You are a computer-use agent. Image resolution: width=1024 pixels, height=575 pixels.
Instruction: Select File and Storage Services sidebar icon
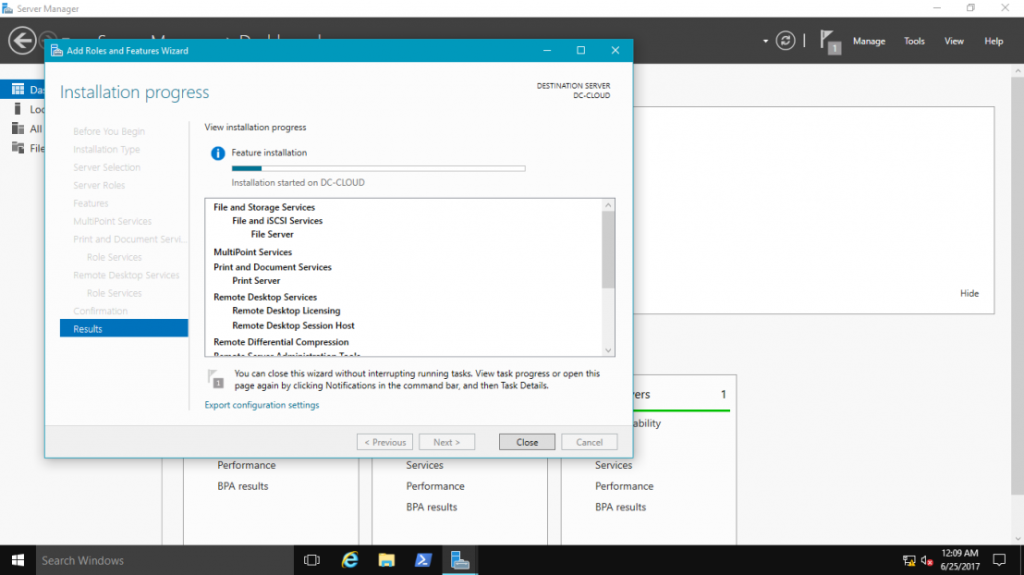(18, 148)
